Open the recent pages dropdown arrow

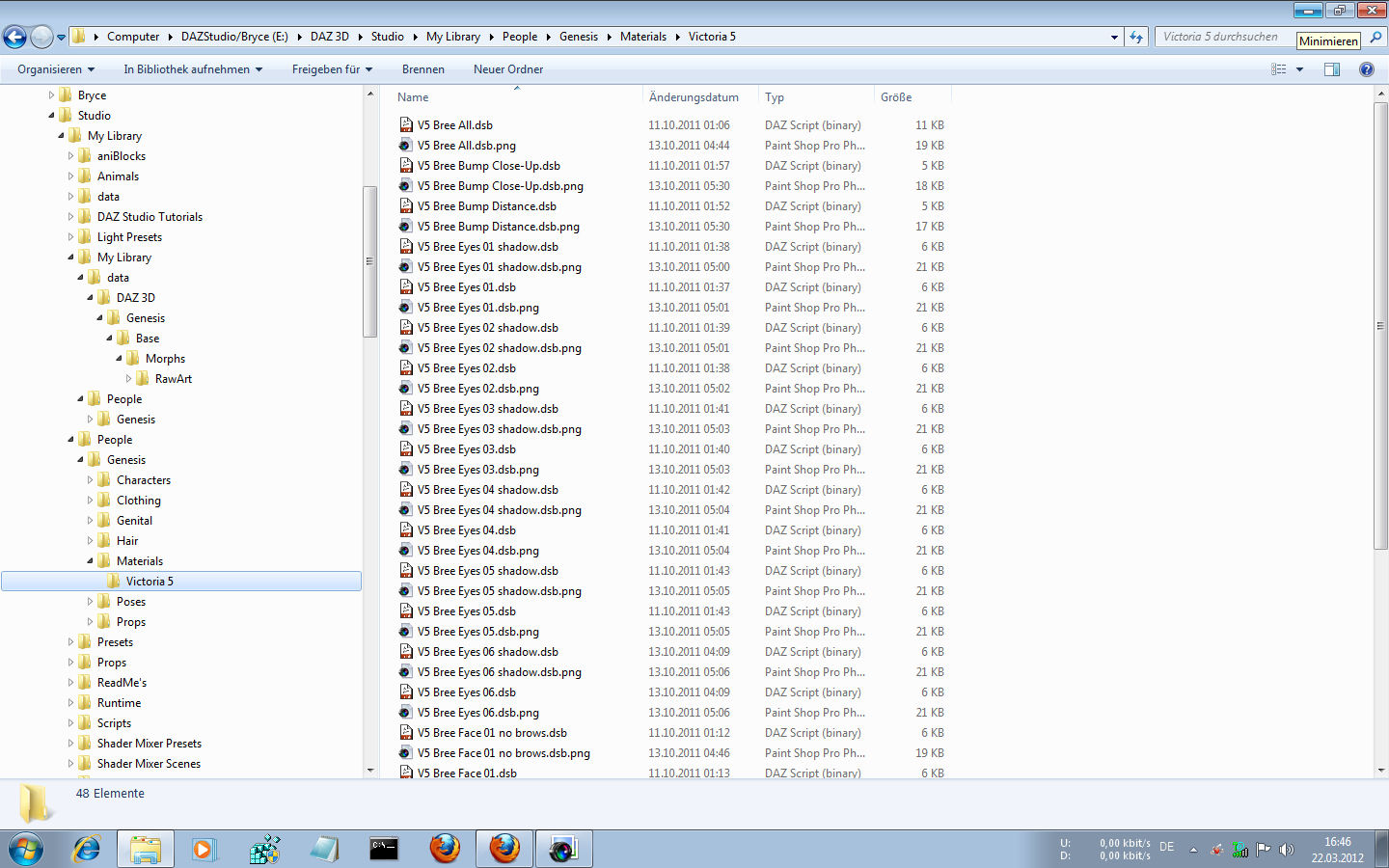[61, 38]
